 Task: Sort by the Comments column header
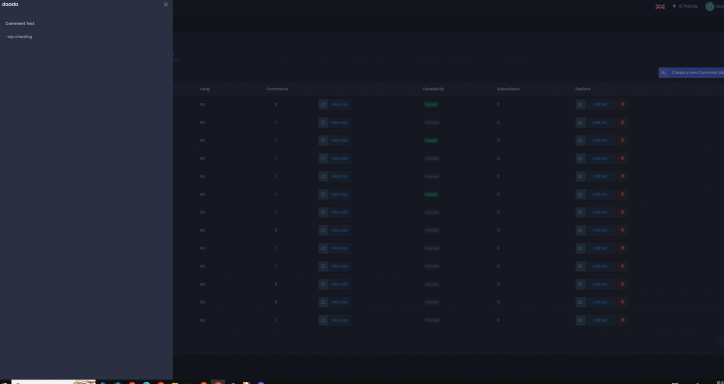(x=277, y=89)
